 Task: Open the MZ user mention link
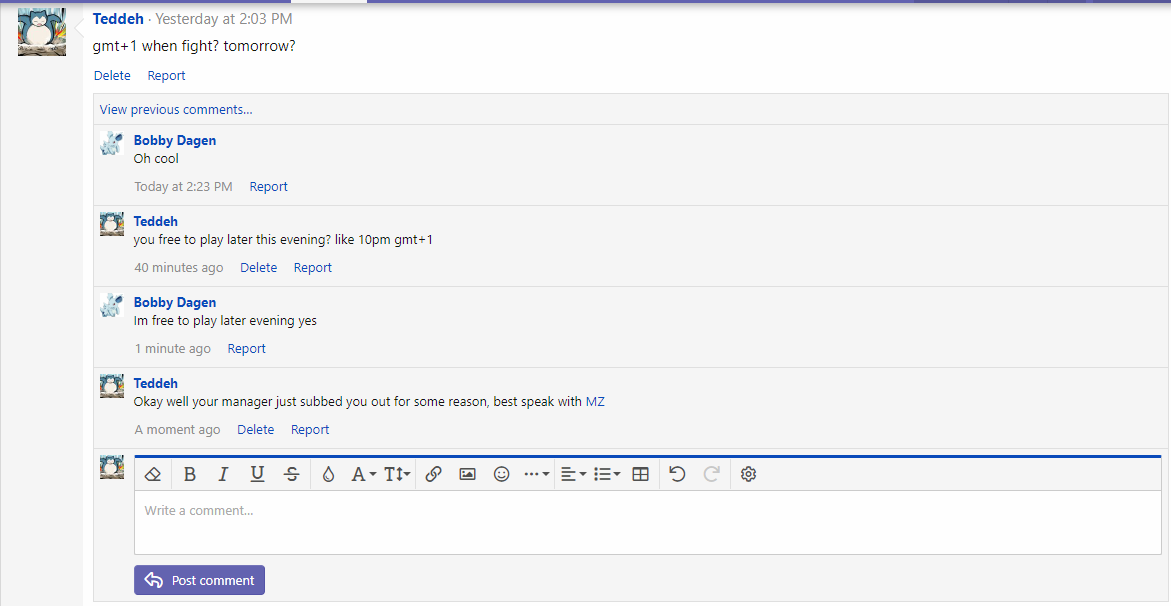coord(595,402)
